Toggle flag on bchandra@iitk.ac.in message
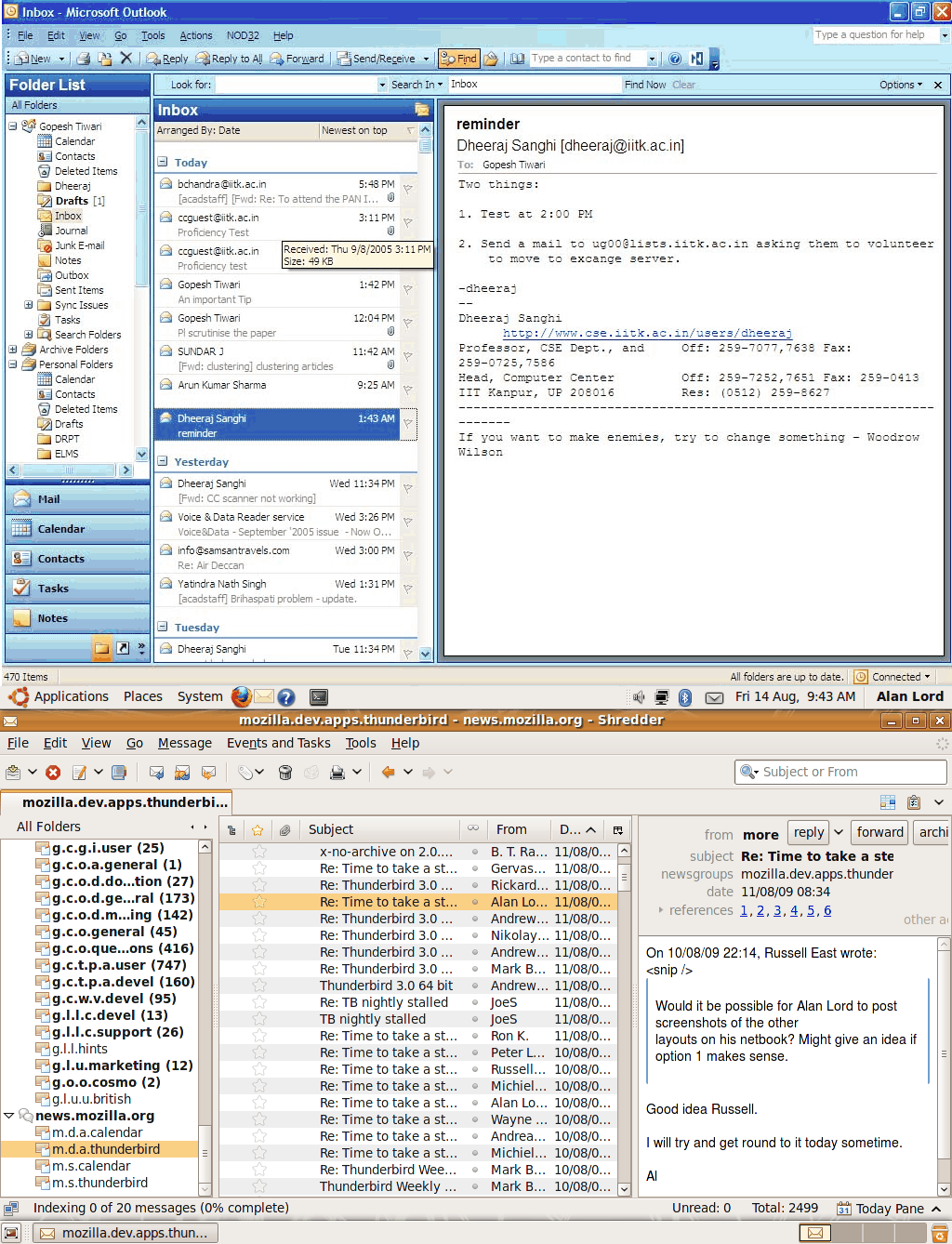 click(x=407, y=190)
